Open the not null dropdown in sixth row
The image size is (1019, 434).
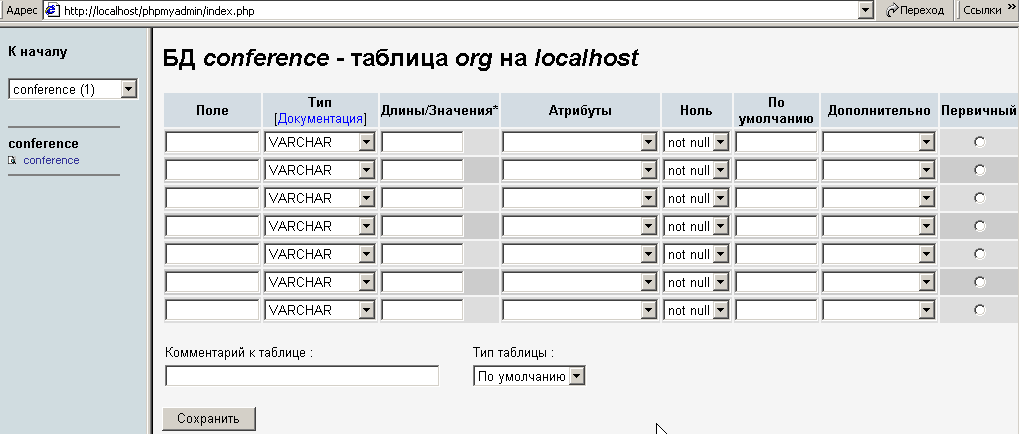coord(697,282)
